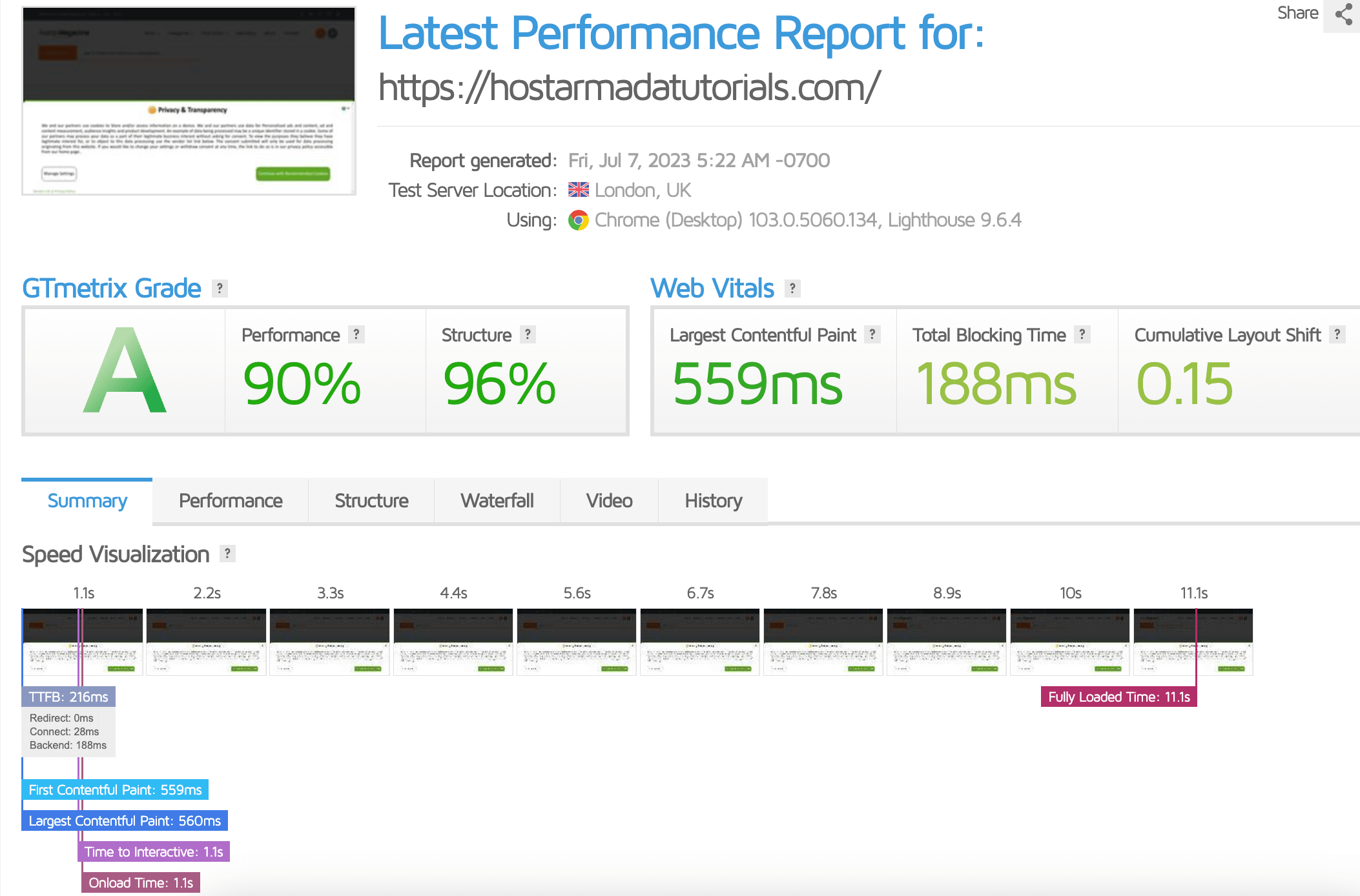This screenshot has width=1360, height=896.
Task: Click the 0.15 layout shift value
Action: pyautogui.click(x=1184, y=384)
